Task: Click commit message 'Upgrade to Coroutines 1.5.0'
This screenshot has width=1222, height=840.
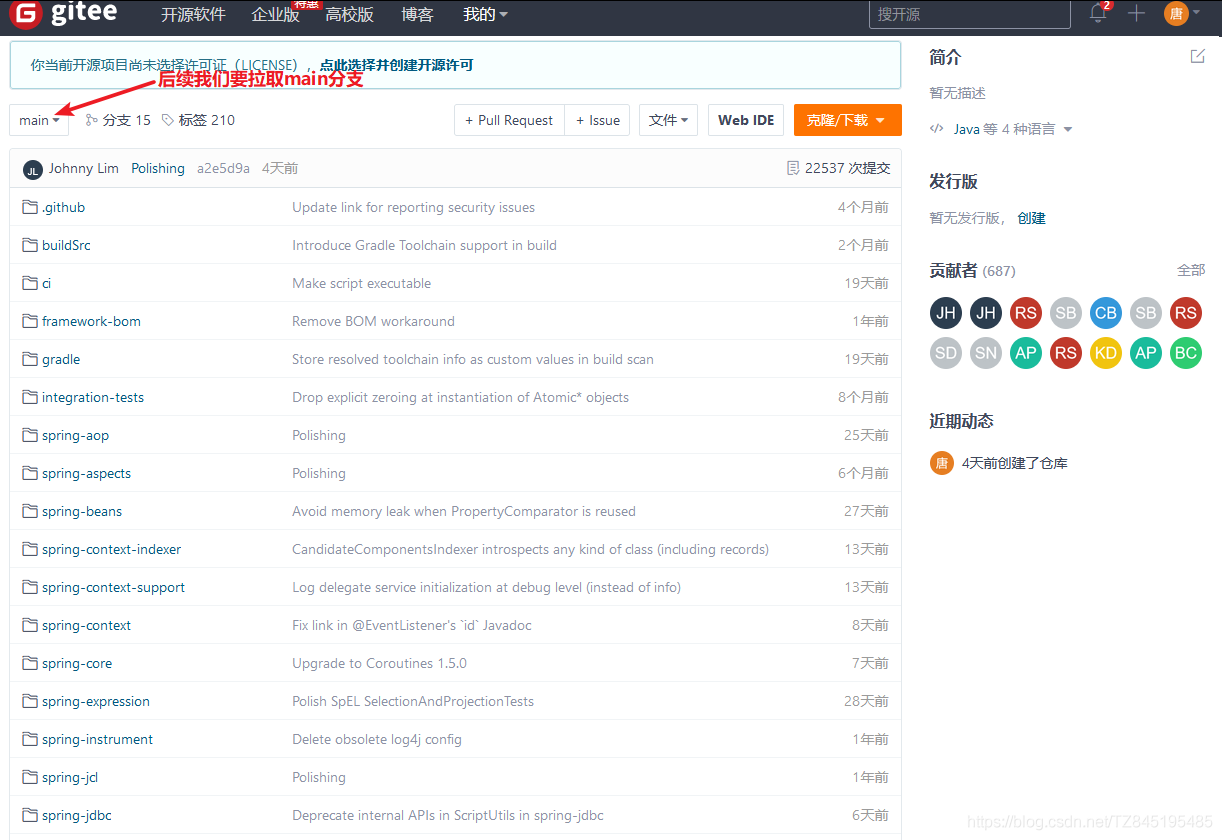Action: click(379, 663)
